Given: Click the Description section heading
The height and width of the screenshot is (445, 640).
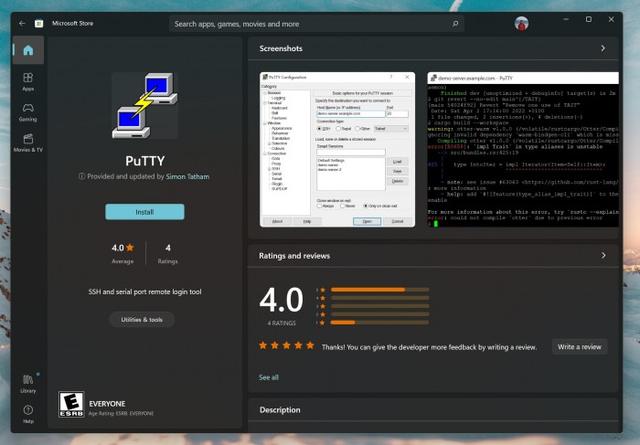Looking at the screenshot, I should coord(280,410).
